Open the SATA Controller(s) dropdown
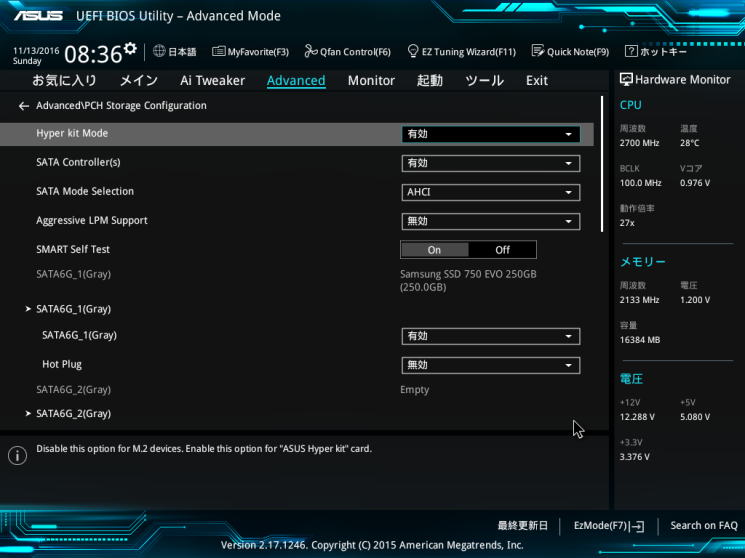 [491, 164]
